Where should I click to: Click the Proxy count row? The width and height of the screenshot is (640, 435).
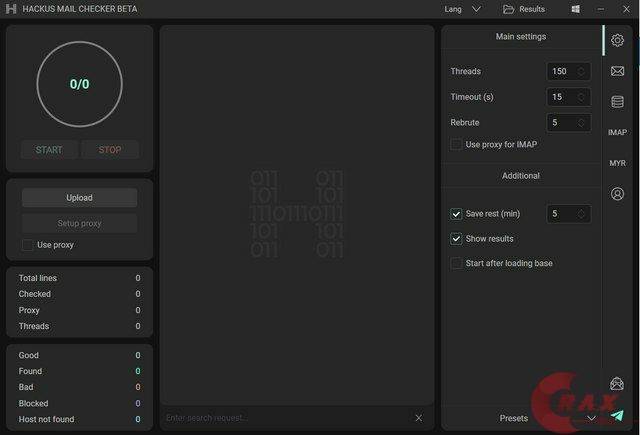pyautogui.click(x=80, y=310)
